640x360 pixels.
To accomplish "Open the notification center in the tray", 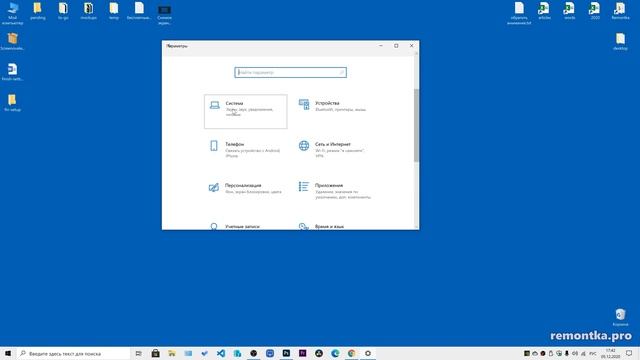I will [x=629, y=353].
